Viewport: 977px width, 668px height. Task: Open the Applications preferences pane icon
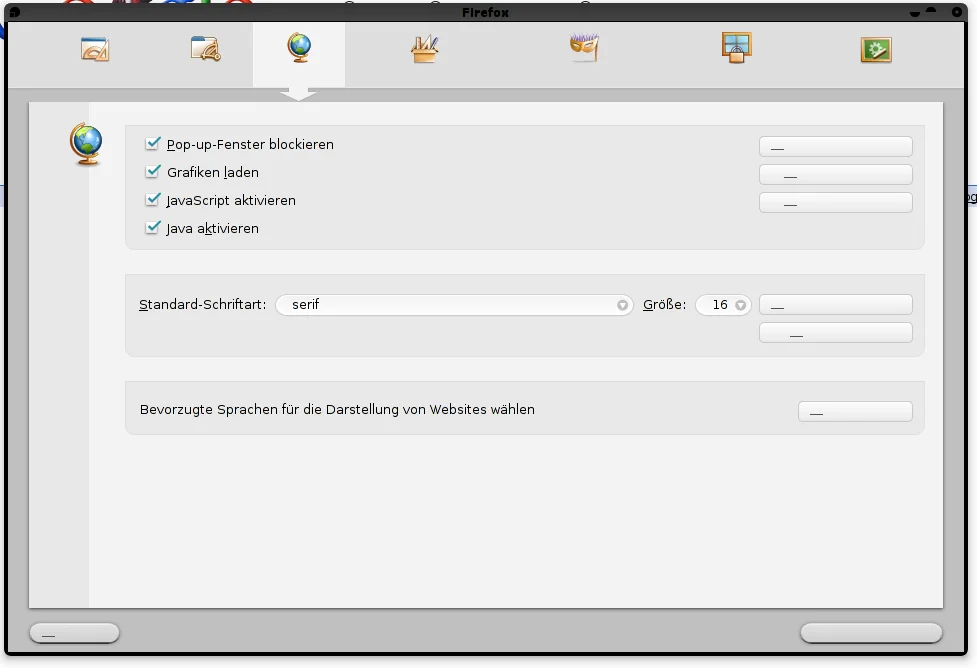point(425,49)
